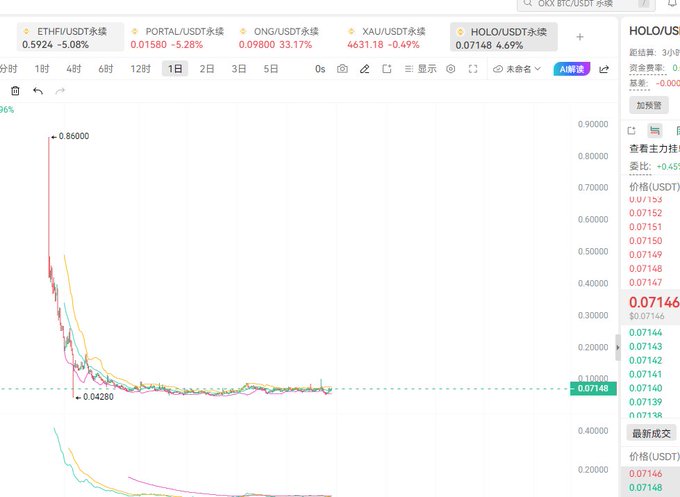Select the 1日 timeframe
This screenshot has width=680, height=497.
[x=175, y=69]
